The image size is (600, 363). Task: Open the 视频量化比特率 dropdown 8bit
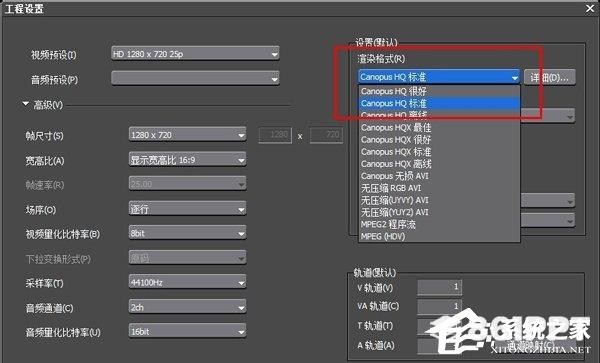pyautogui.click(x=188, y=233)
